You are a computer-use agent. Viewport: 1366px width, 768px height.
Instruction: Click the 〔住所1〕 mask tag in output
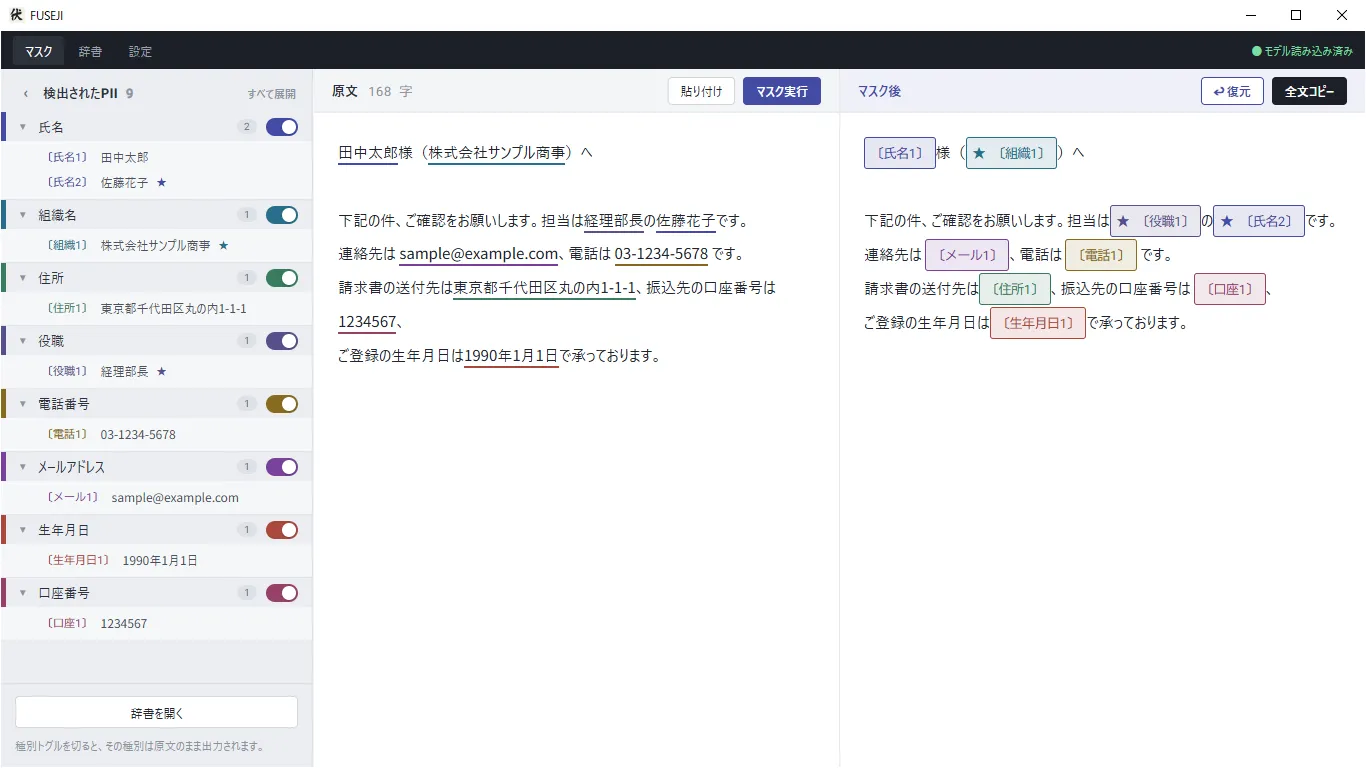[1015, 289]
